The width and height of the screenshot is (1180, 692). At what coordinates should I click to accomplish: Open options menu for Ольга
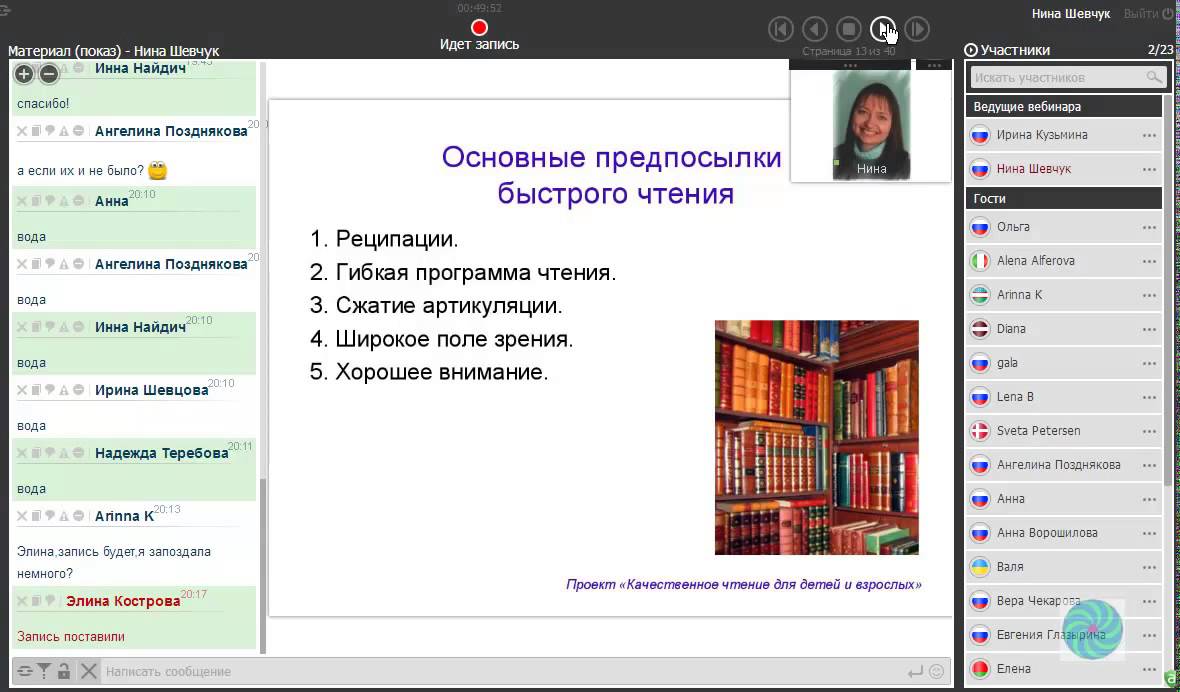pyautogui.click(x=1149, y=227)
